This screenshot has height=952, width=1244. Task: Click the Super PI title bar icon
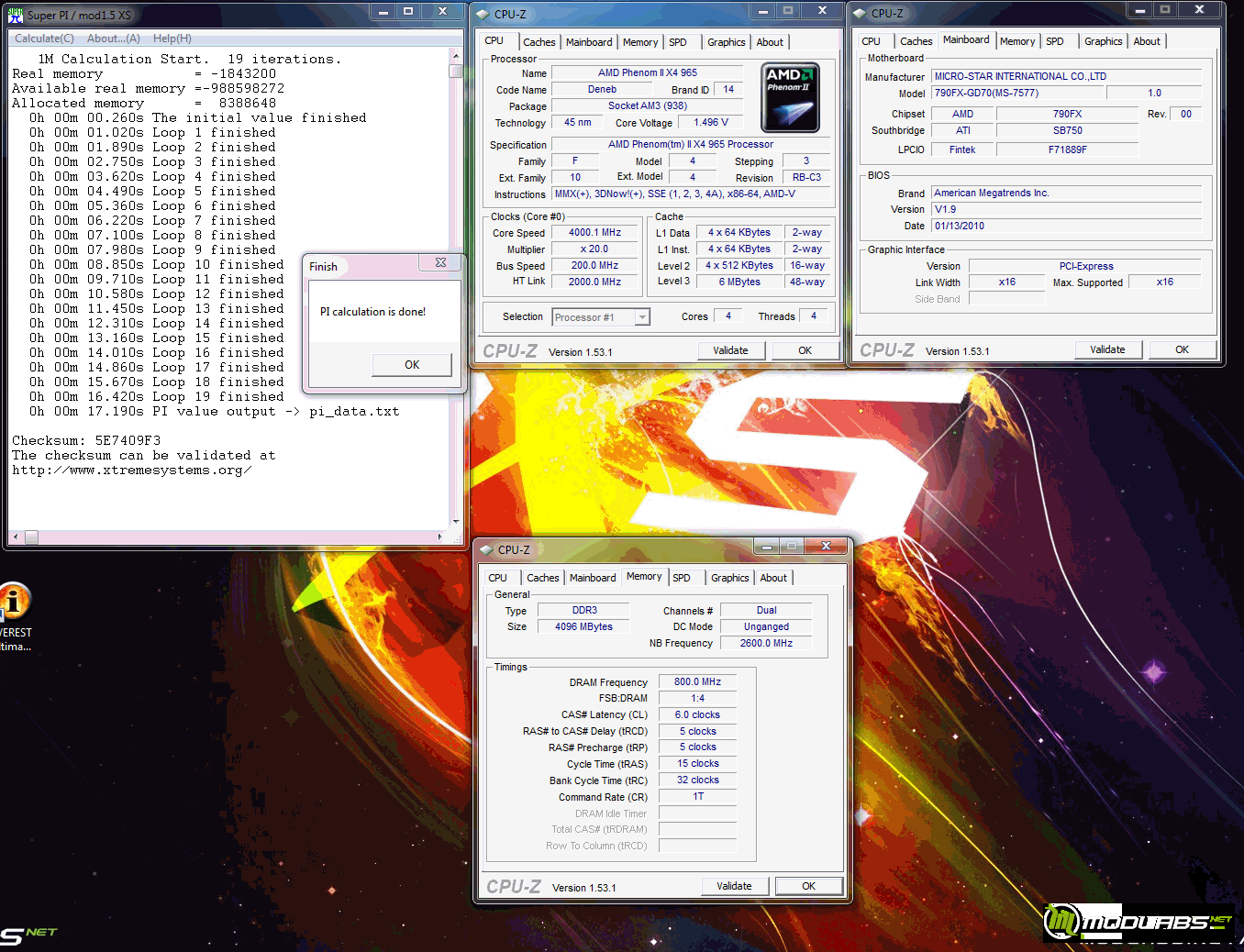click(x=16, y=15)
